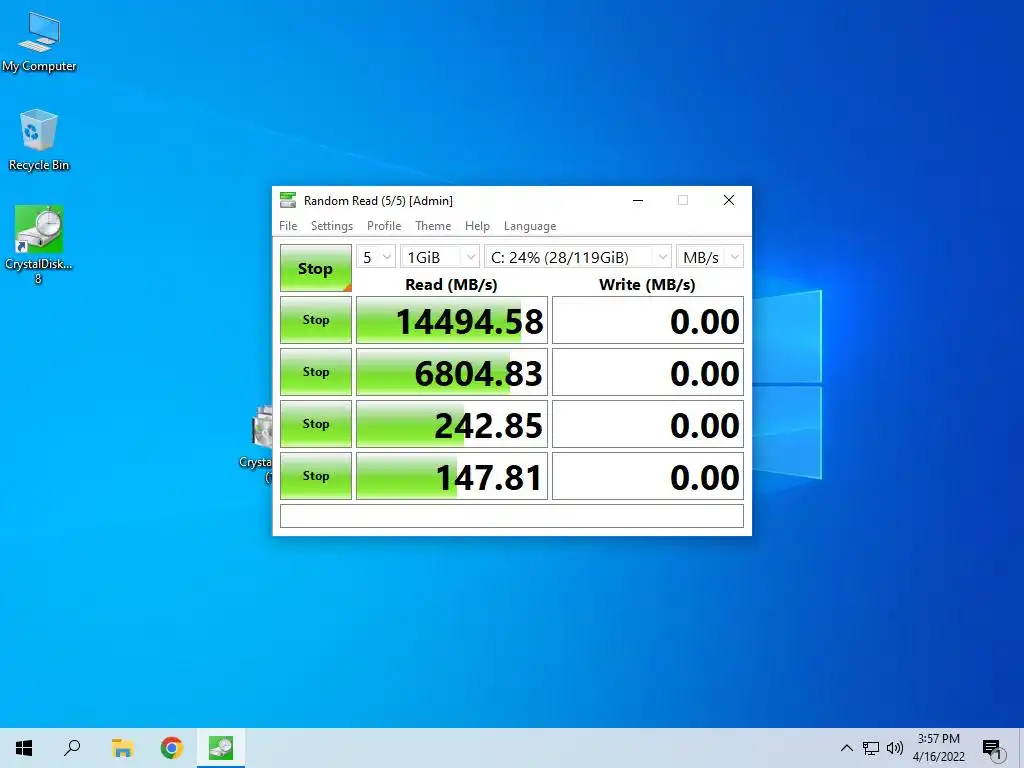1024x768 pixels.
Task: Show hidden system tray icons
Action: coord(846,748)
